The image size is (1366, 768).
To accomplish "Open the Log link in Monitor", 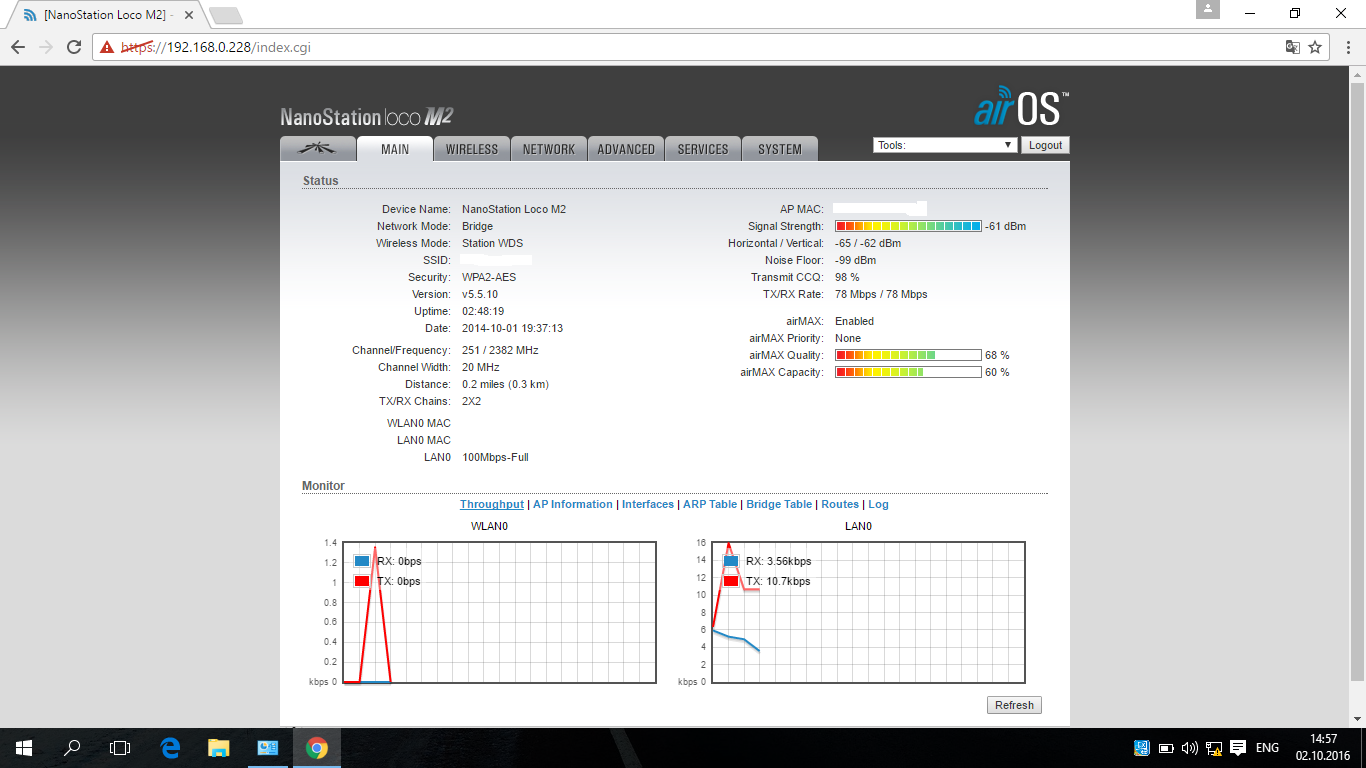I will click(878, 504).
